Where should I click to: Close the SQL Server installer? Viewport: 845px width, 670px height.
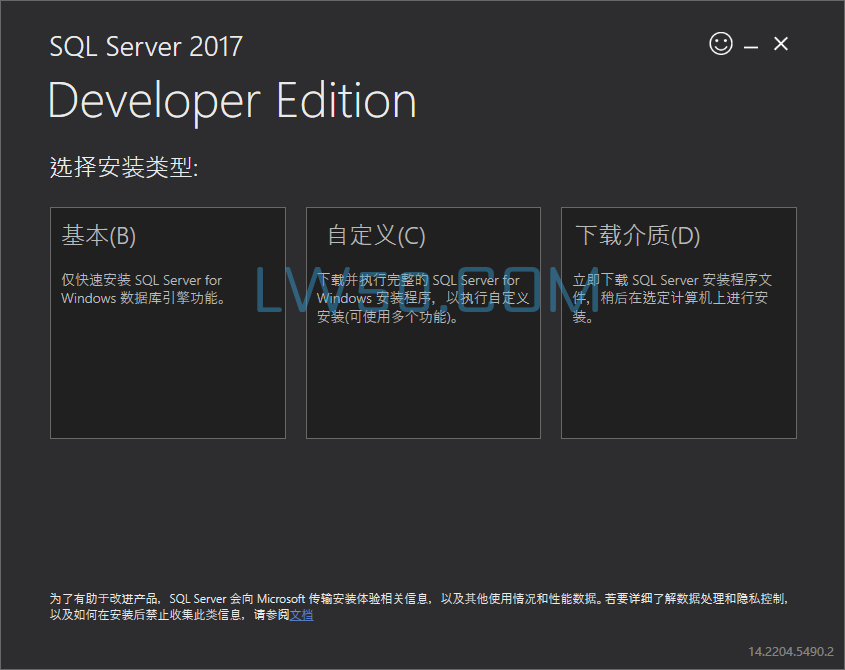[780, 44]
